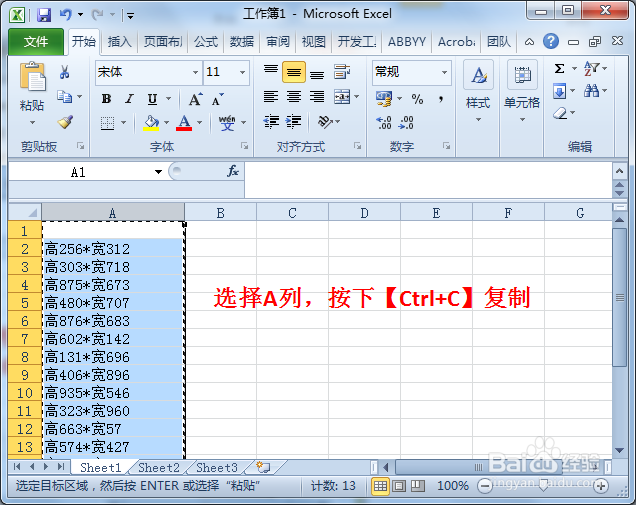Click the row 5 header
636x505 pixels.
[x=24, y=303]
